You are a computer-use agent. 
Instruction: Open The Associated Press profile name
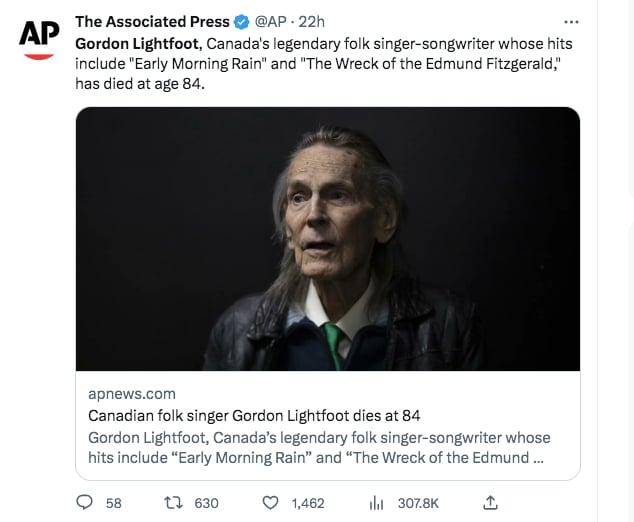click(x=152, y=22)
